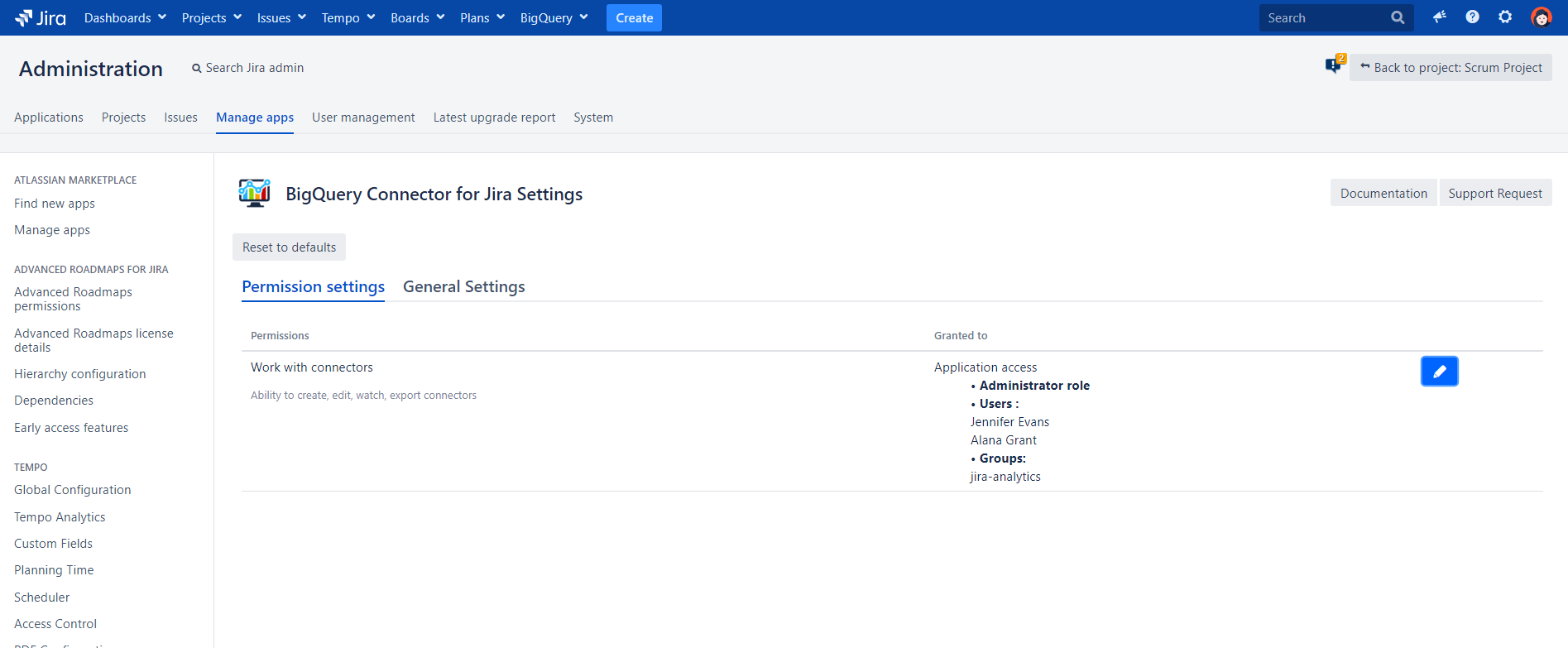The width and height of the screenshot is (1568, 648).
Task: Open Scheduler sidebar link
Action: [41, 598]
